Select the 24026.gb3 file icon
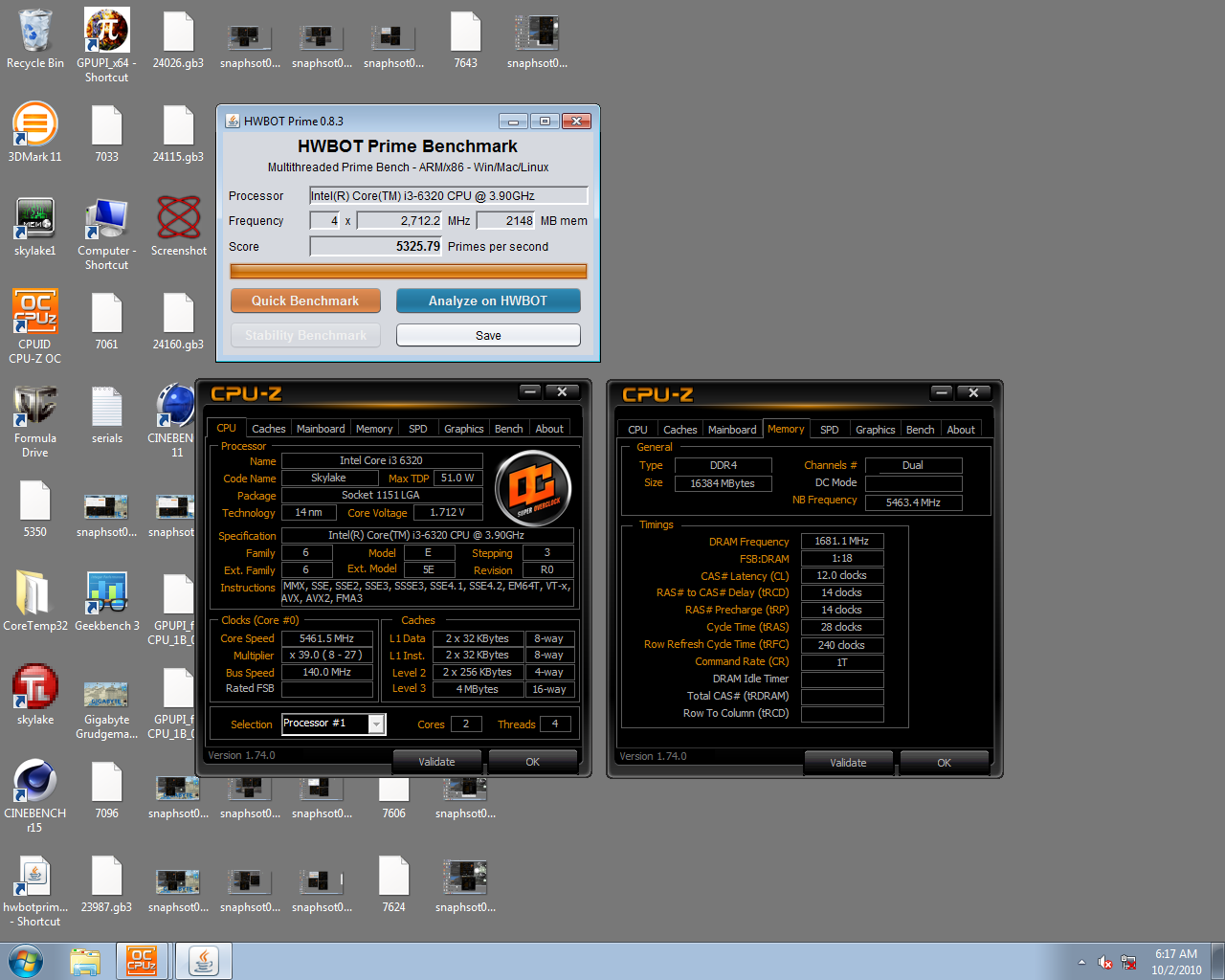Viewport: 1225px width, 980px height. tap(178, 39)
